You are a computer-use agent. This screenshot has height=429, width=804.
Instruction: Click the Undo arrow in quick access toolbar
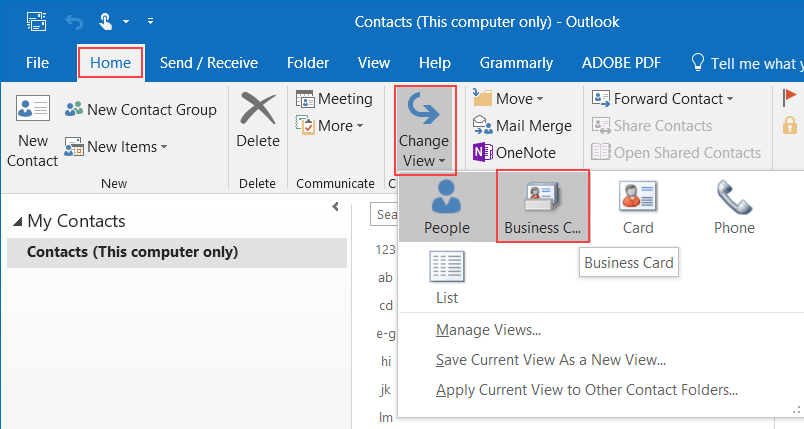[74, 22]
